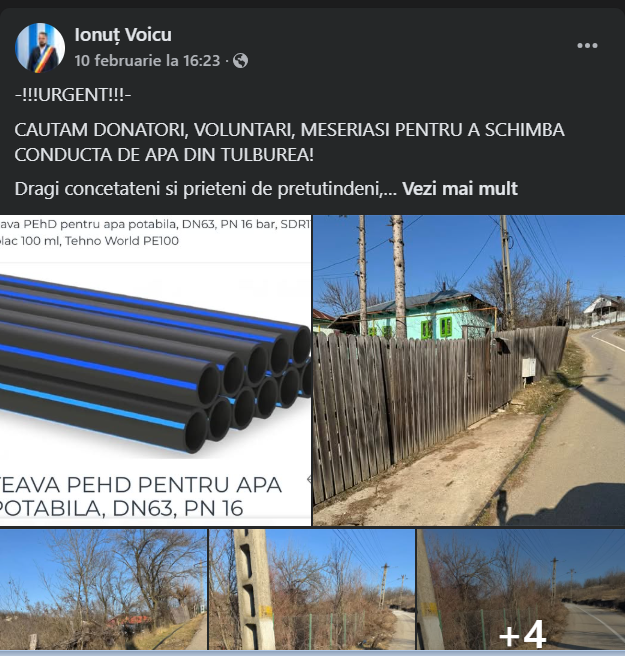This screenshot has height=656, width=625.
Task: Click the Ionuț Voicu author name
Action: click(x=123, y=35)
